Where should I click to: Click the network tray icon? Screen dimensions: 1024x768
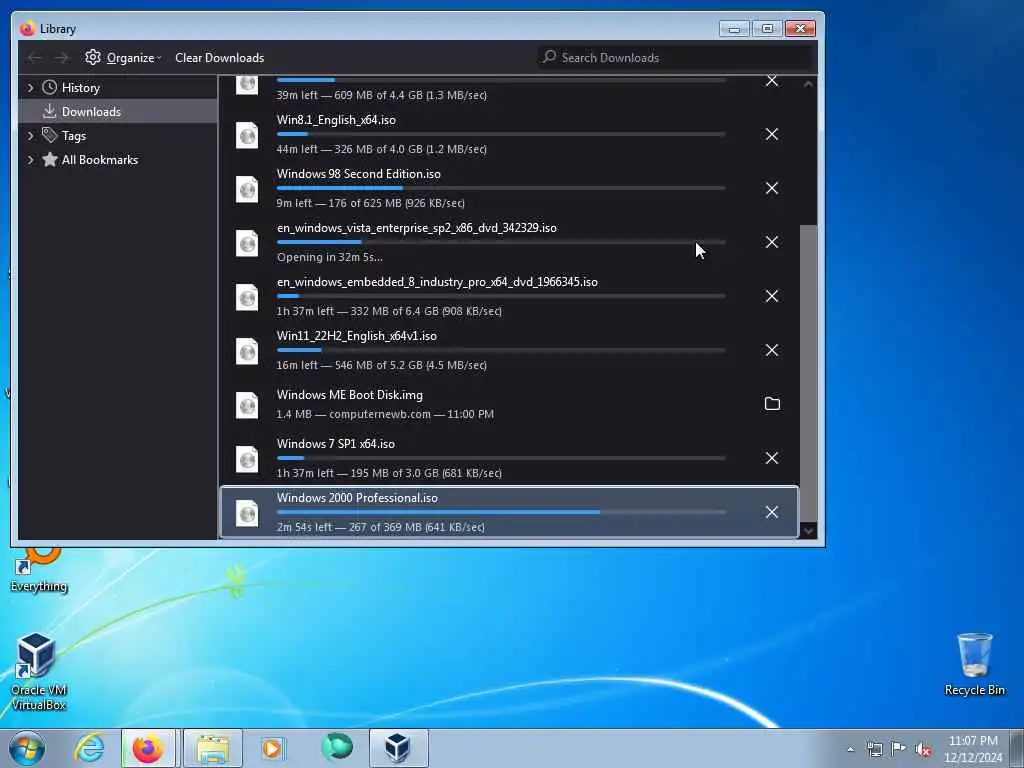click(x=874, y=750)
